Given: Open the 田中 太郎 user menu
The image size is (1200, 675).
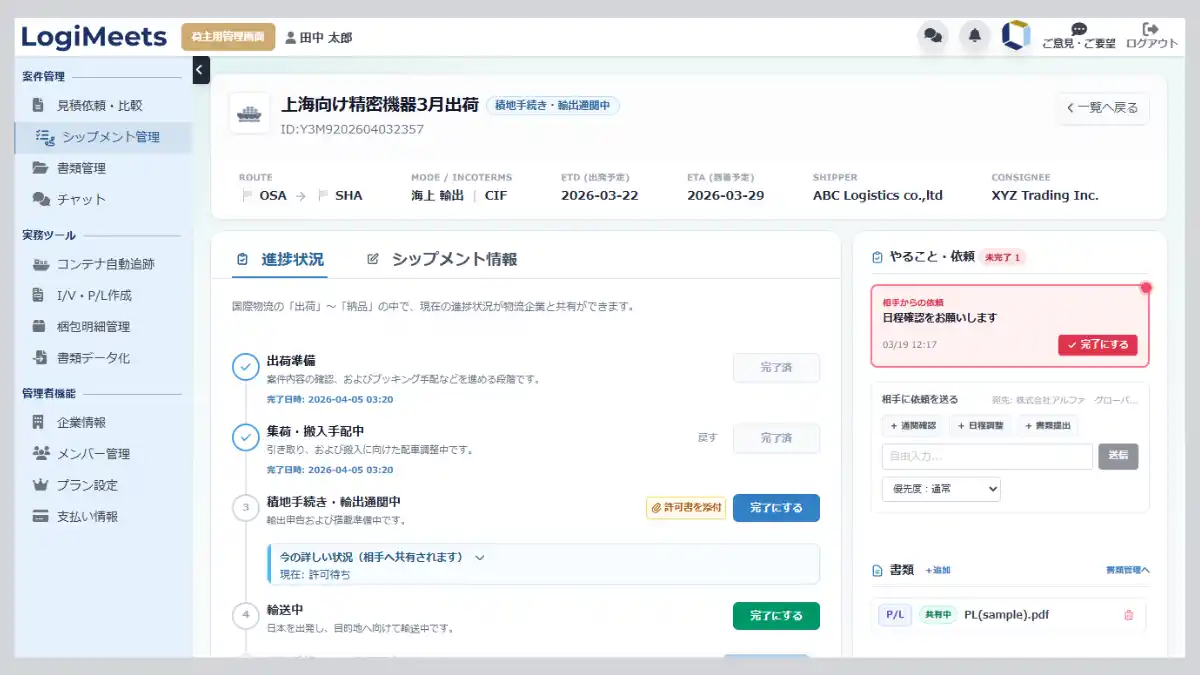Looking at the screenshot, I should tap(318, 38).
